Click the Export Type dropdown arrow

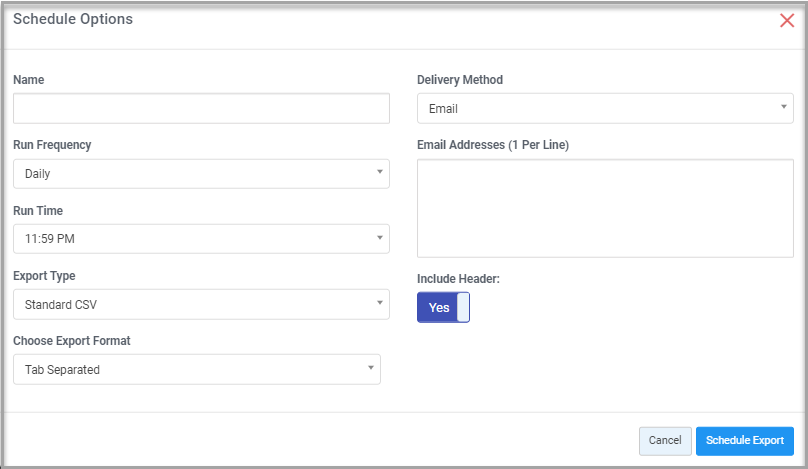coord(380,303)
